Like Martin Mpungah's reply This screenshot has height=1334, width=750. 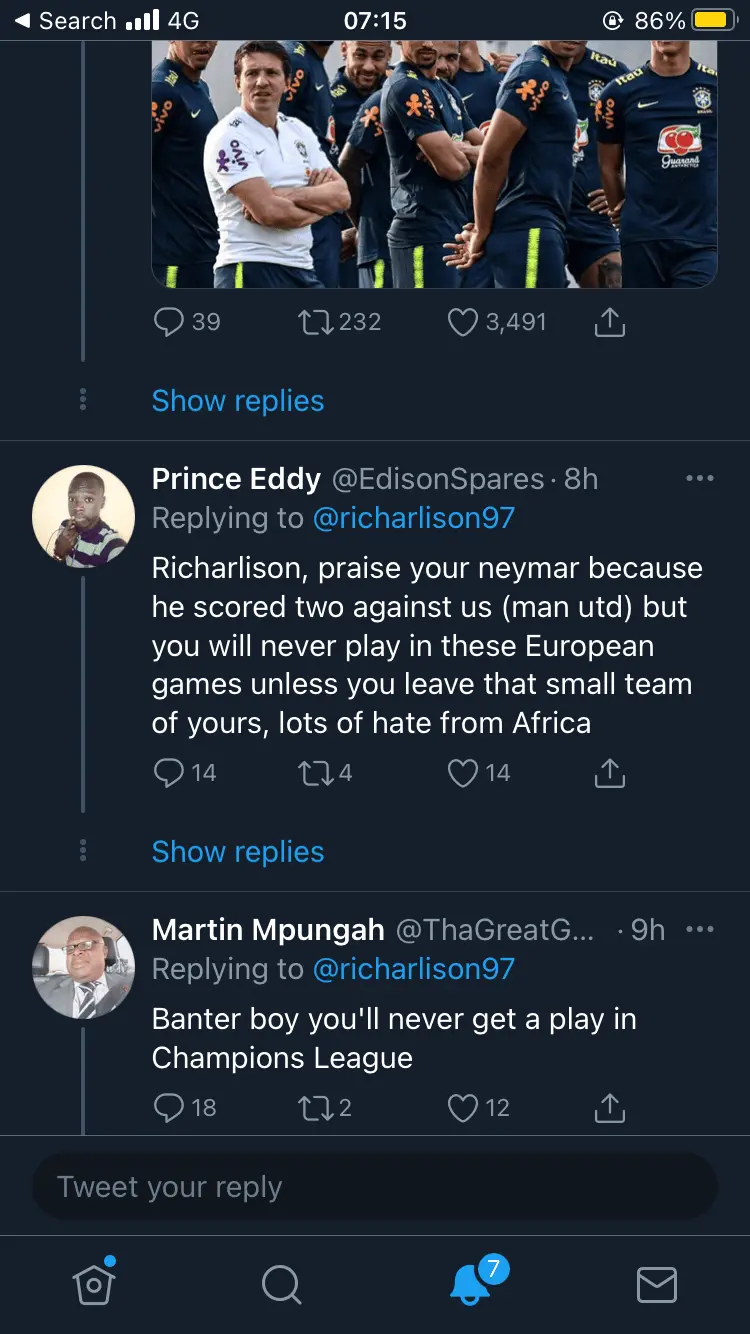pyautogui.click(x=463, y=1107)
